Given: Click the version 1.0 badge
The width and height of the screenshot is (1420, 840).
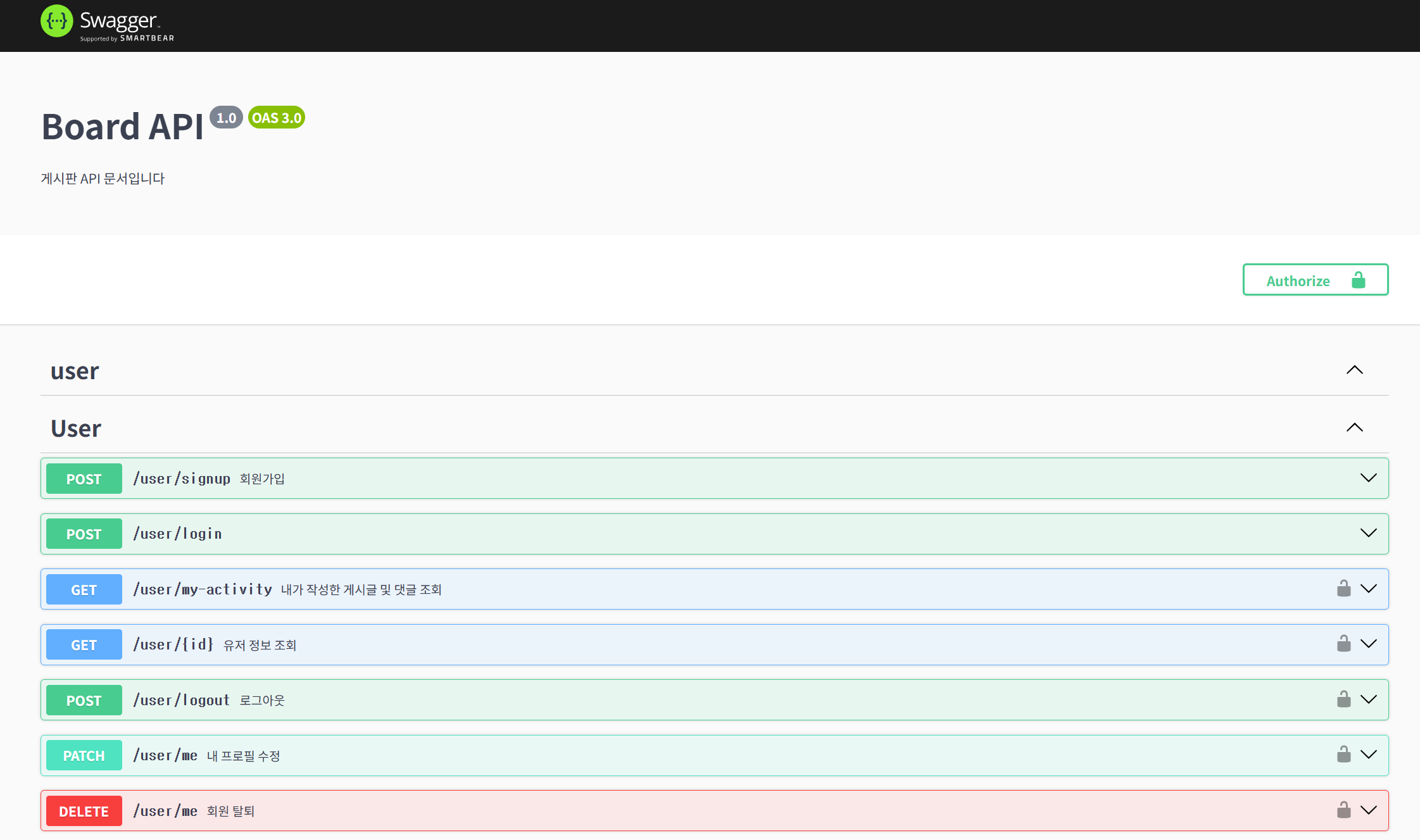Looking at the screenshot, I should tap(226, 118).
